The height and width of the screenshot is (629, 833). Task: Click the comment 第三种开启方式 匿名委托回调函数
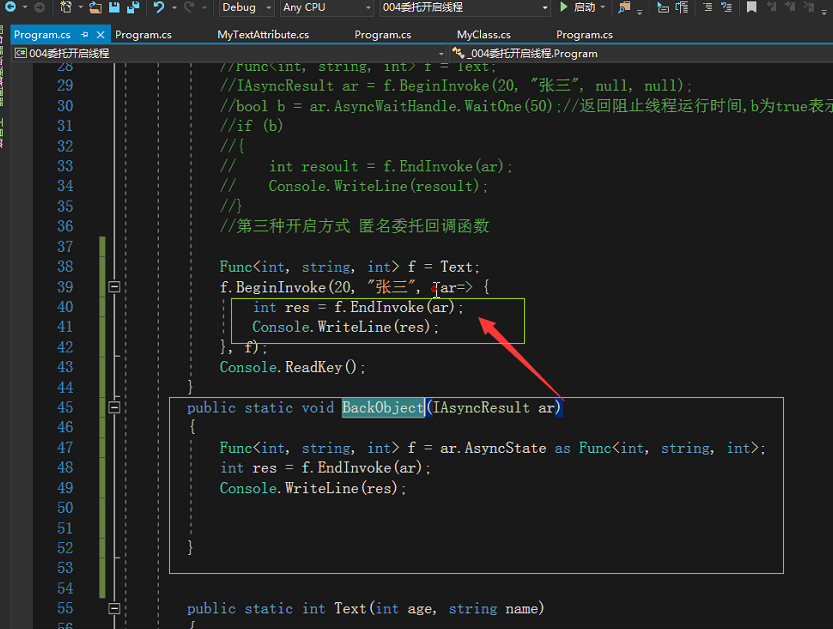(355, 226)
